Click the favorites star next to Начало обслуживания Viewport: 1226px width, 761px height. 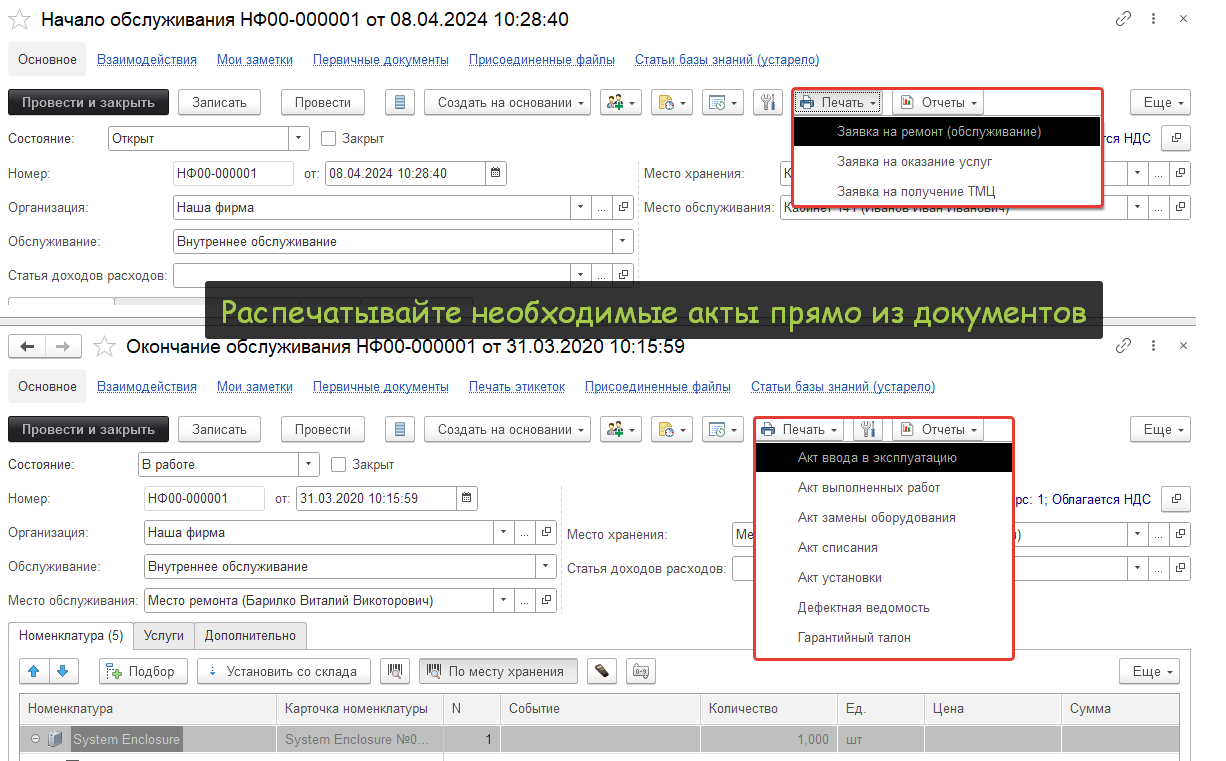[20, 20]
